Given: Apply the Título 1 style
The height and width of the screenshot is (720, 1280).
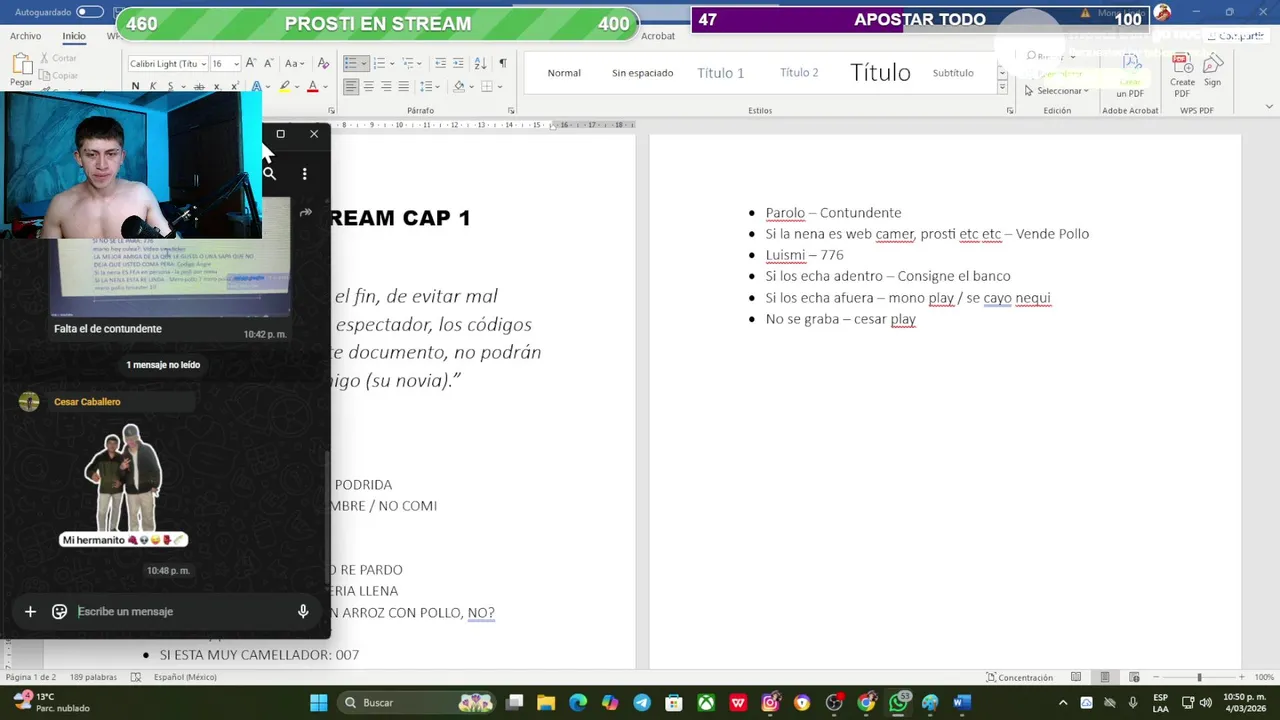Looking at the screenshot, I should [x=721, y=73].
